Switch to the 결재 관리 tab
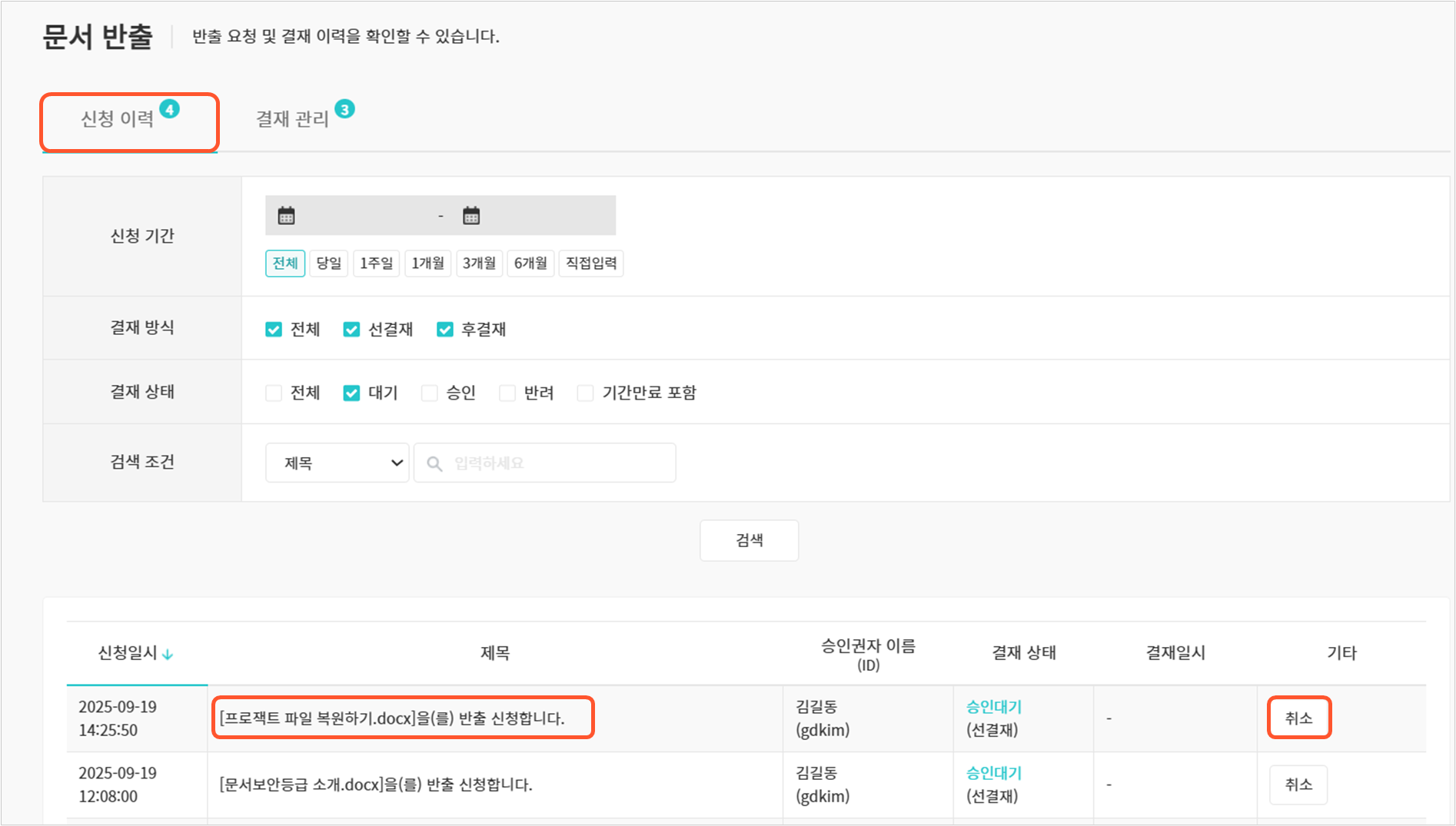1456x826 pixels. pos(292,119)
